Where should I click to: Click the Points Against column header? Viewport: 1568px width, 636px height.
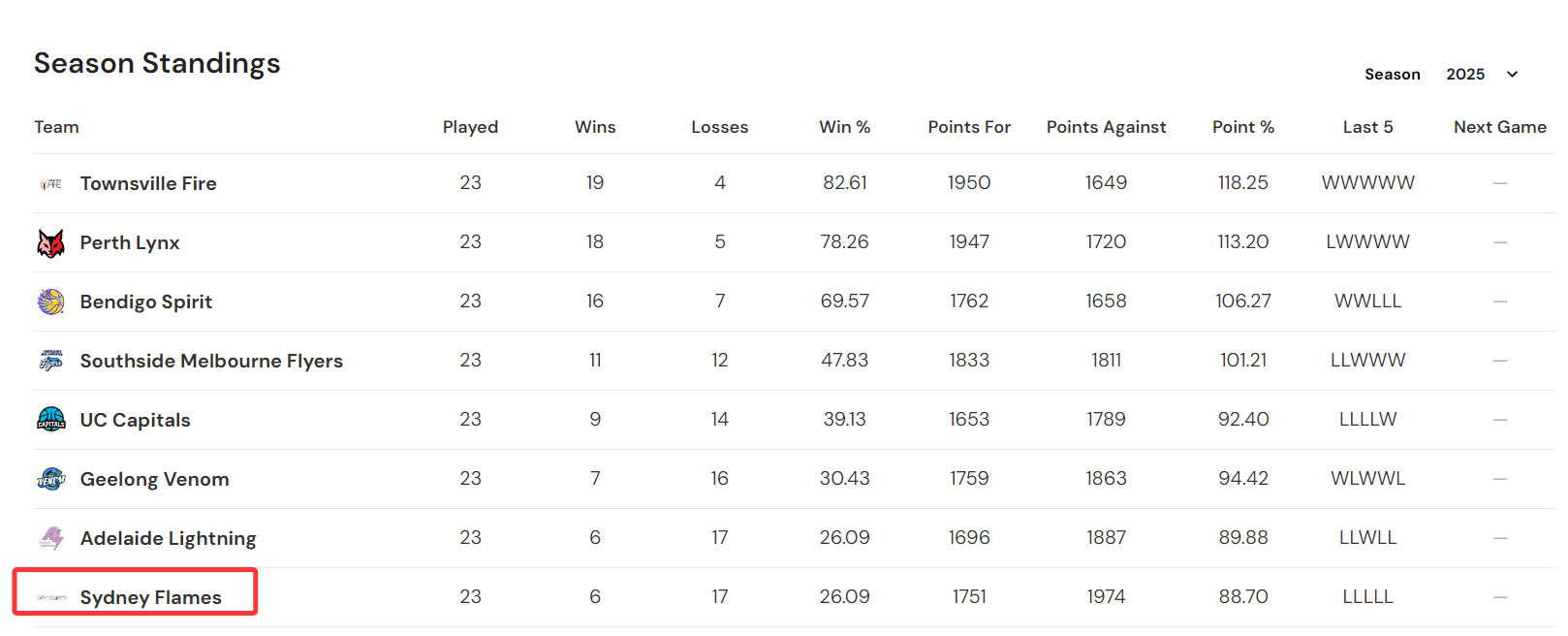point(1106,127)
